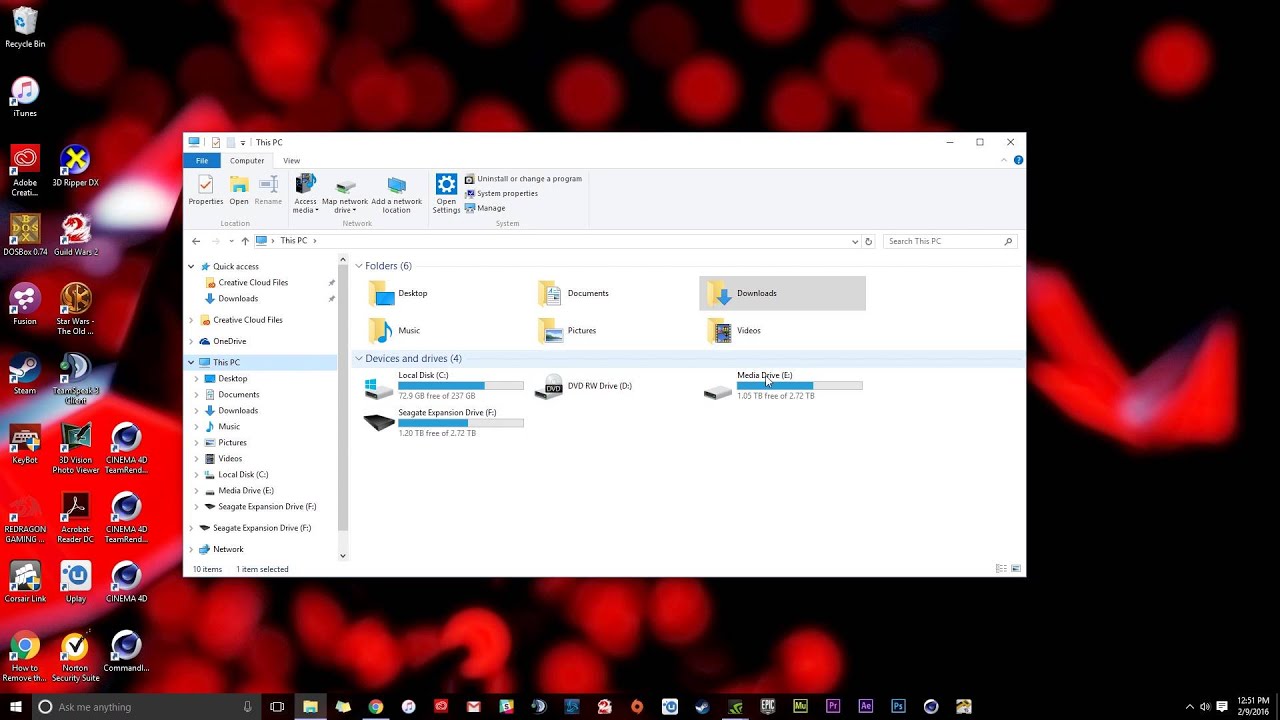Screen dimensions: 1280x720
Task: Open the Customize Quick Access Toolbar dropdown
Action: pyautogui.click(x=243, y=143)
